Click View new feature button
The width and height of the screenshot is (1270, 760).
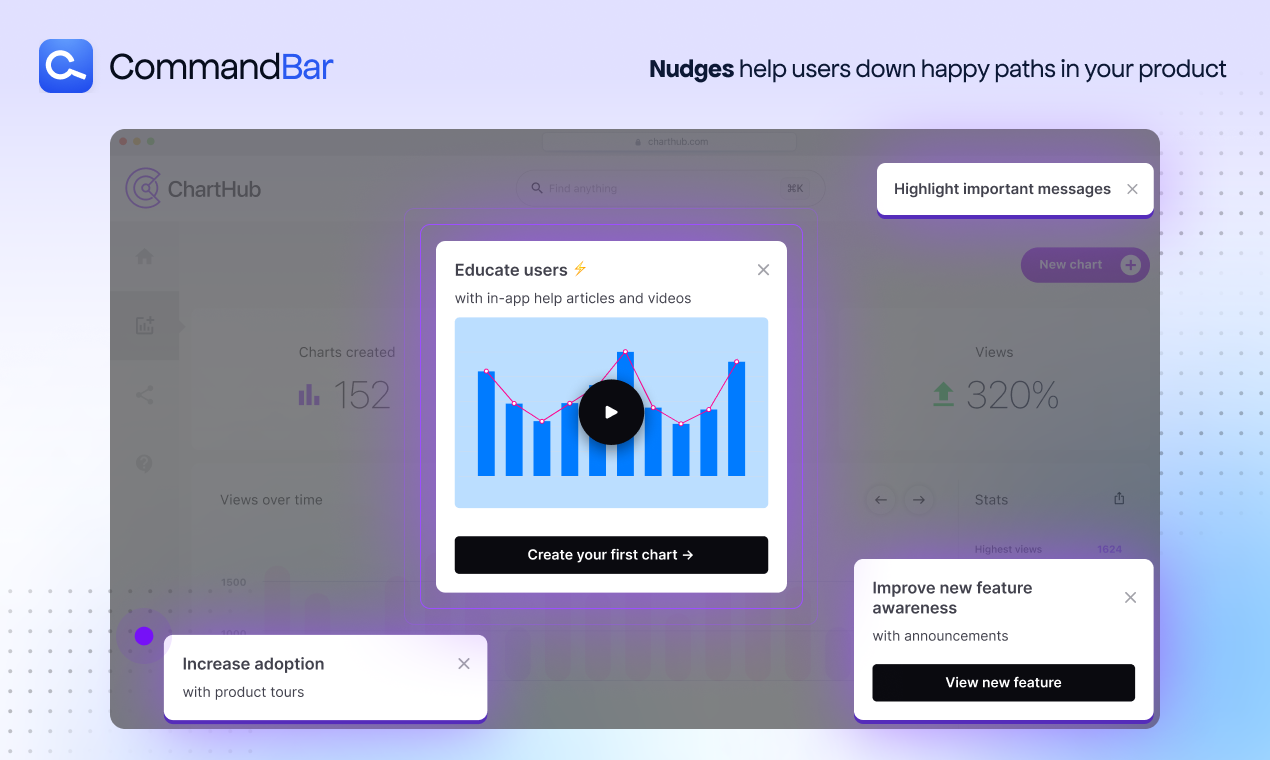[x=1003, y=682]
